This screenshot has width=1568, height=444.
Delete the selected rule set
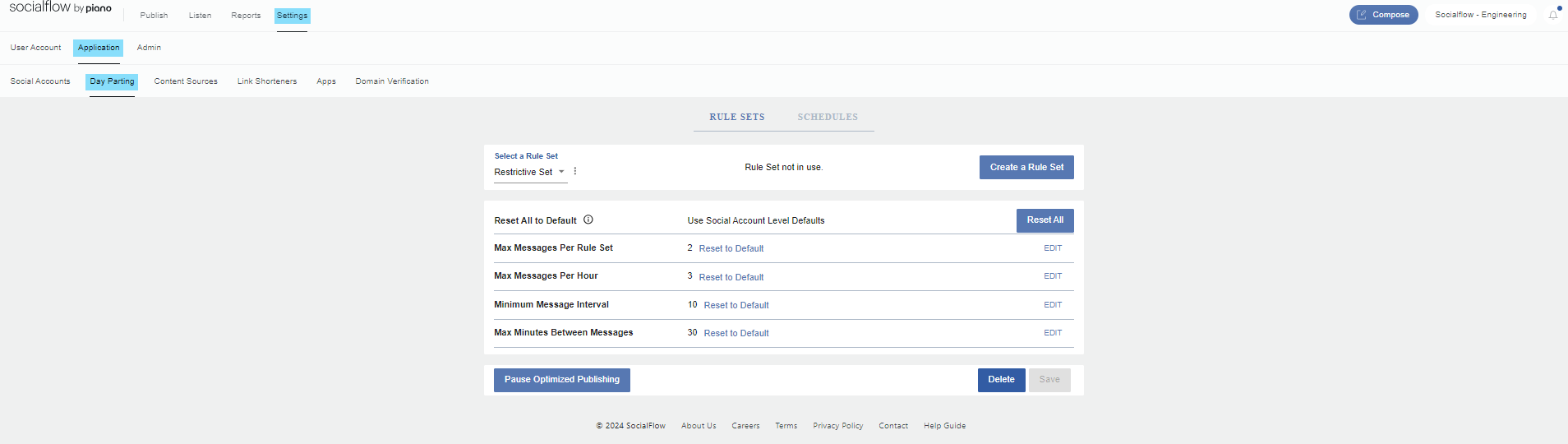[x=1001, y=380]
